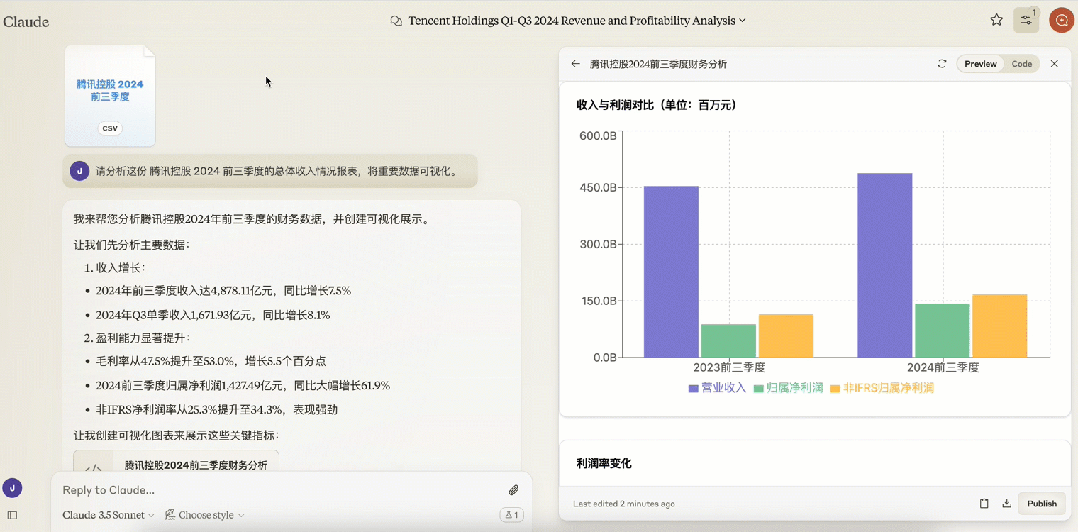
Task: Click the 2023前三季度 axis label
Action: click(x=729, y=368)
